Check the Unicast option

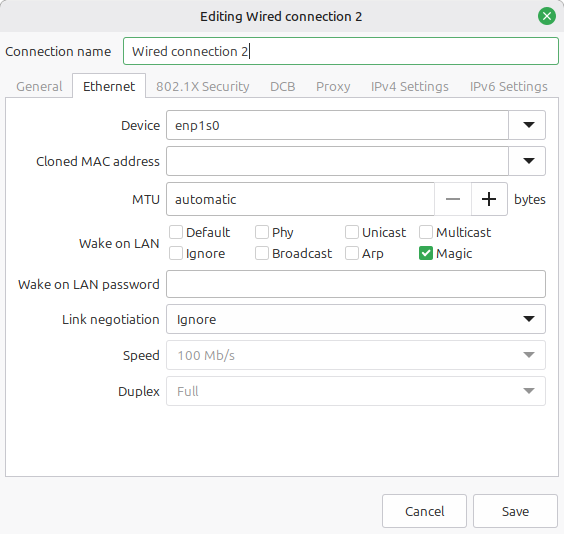(x=352, y=232)
